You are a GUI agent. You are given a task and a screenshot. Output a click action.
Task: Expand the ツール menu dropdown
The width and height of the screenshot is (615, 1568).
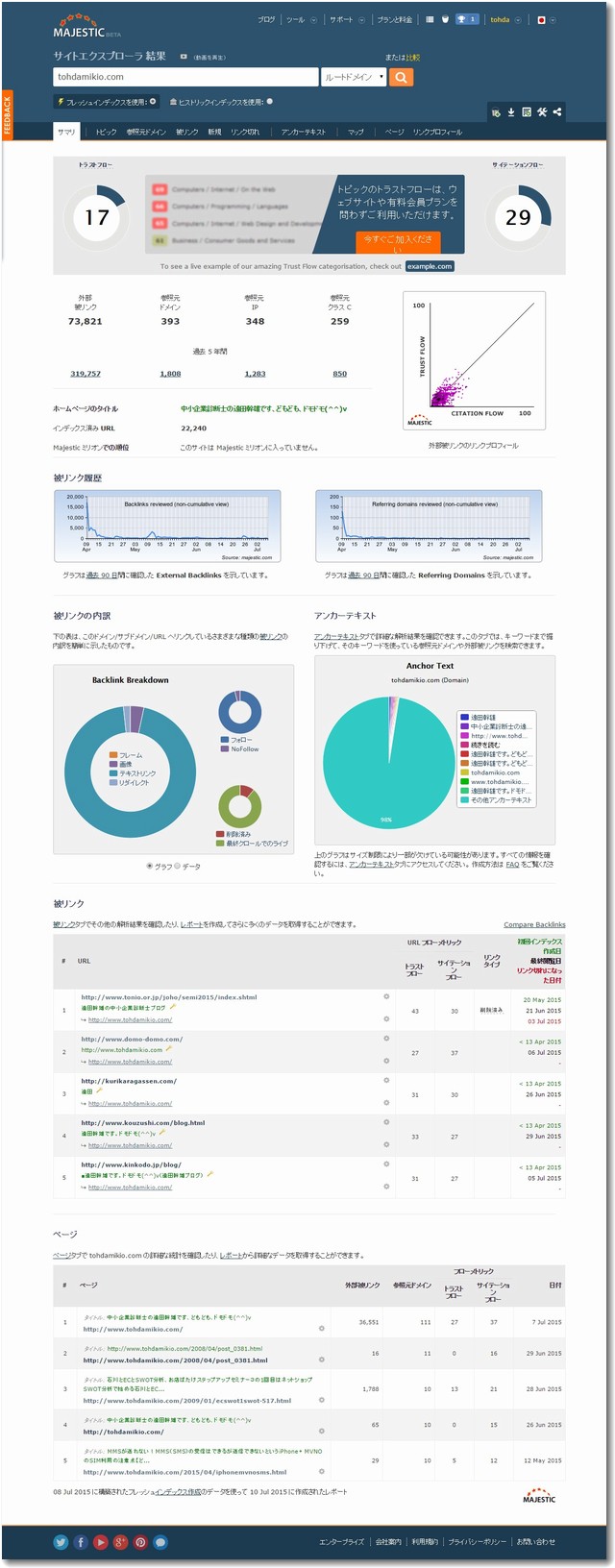coord(313,19)
